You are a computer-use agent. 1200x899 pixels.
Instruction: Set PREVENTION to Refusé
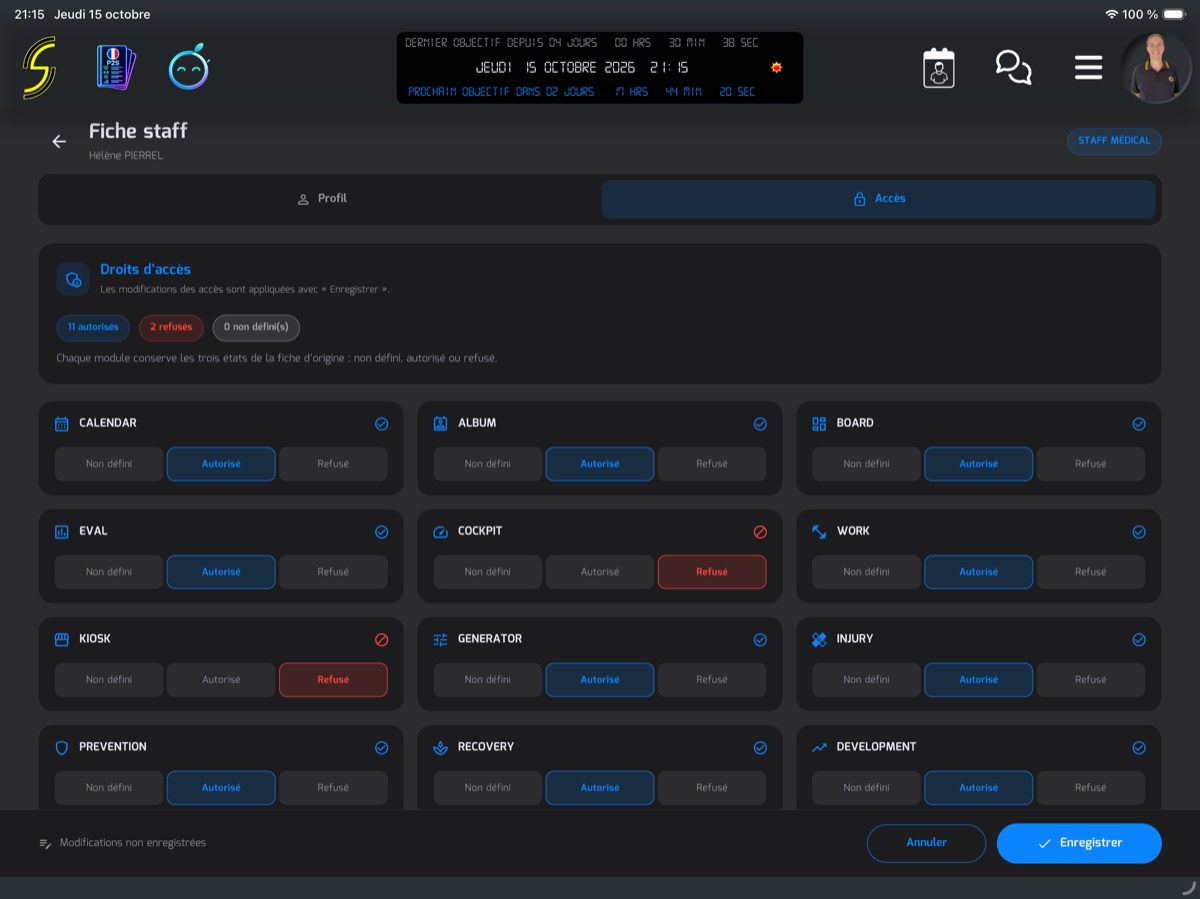333,788
